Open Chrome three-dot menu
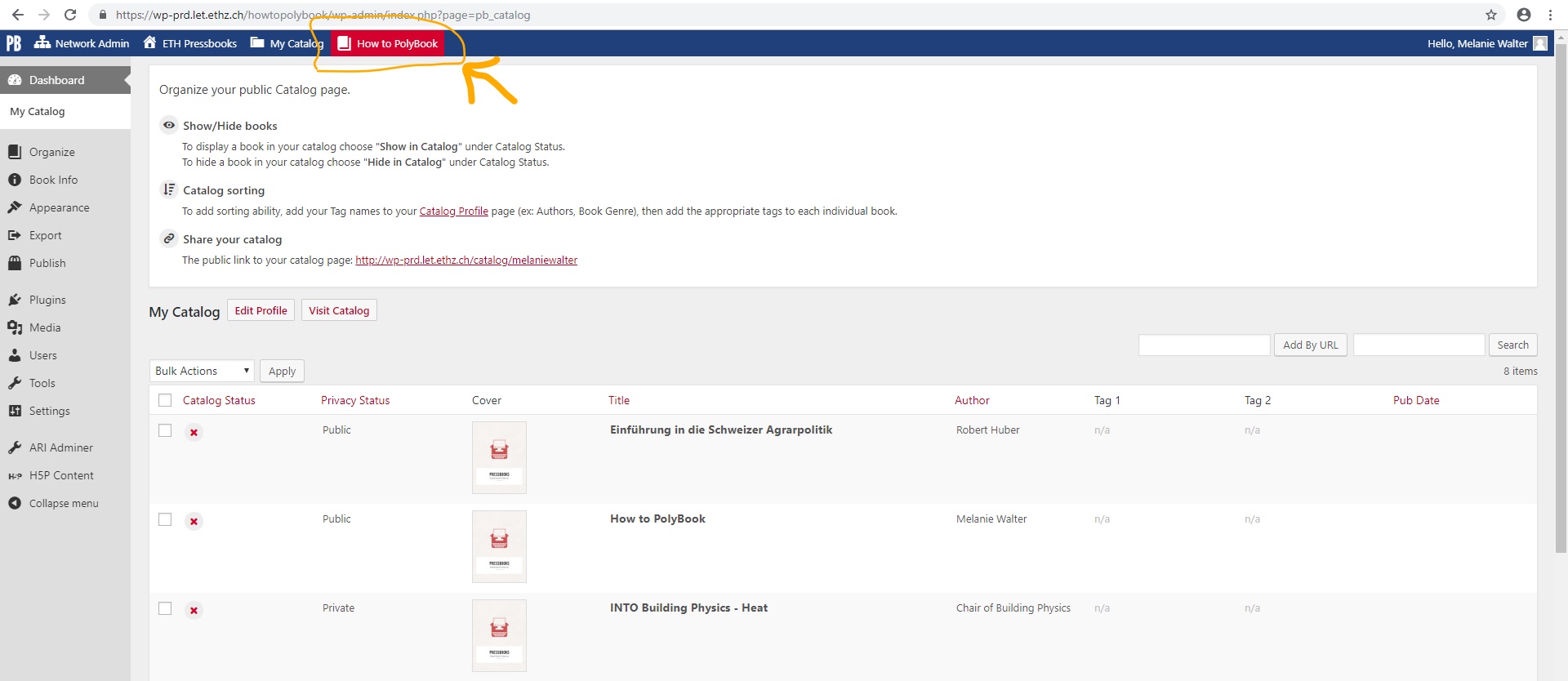The height and width of the screenshot is (681, 1568). [x=1550, y=15]
